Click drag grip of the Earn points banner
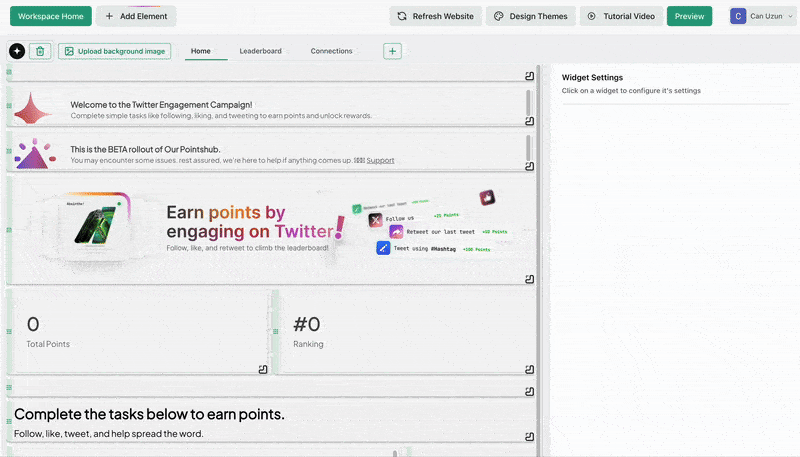The image size is (800, 457). [9, 230]
